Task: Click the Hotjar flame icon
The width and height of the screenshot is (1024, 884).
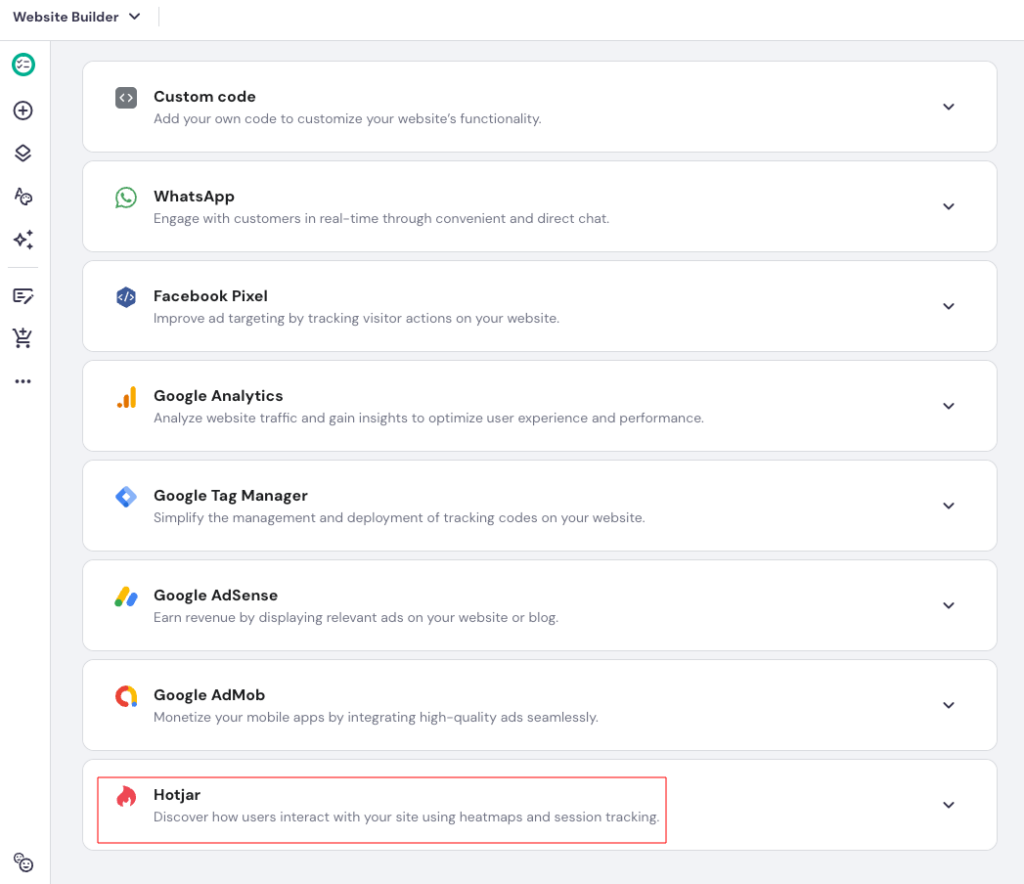Action: pos(125,795)
